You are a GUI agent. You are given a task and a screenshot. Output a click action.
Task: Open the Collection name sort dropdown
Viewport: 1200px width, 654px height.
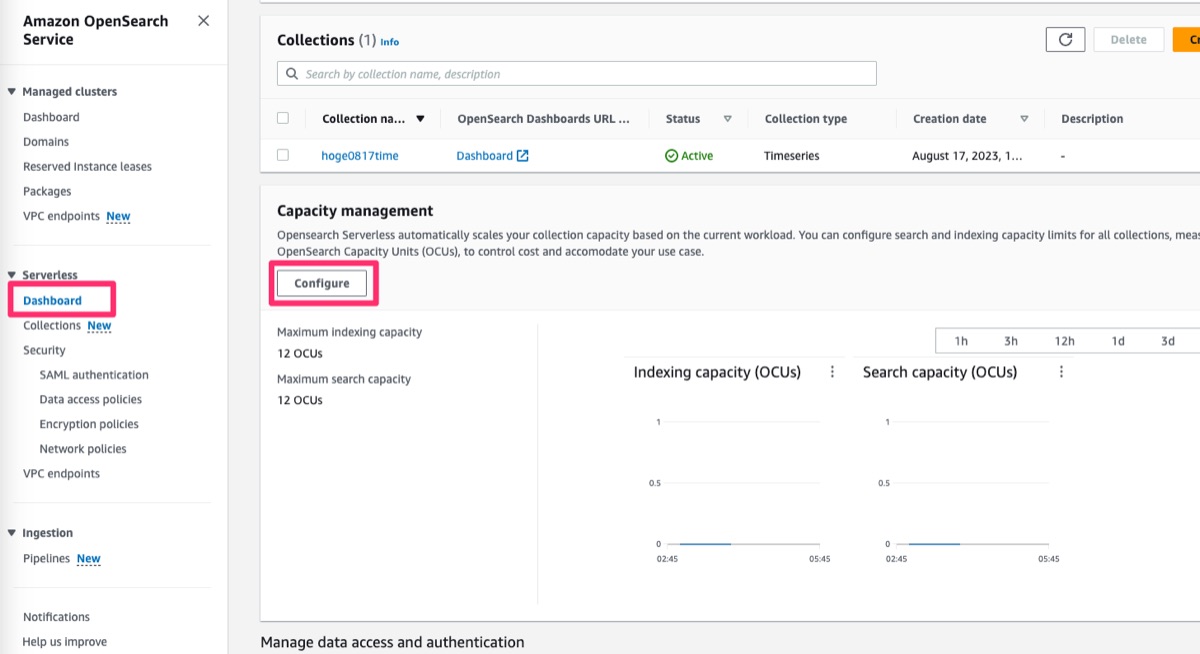420,118
